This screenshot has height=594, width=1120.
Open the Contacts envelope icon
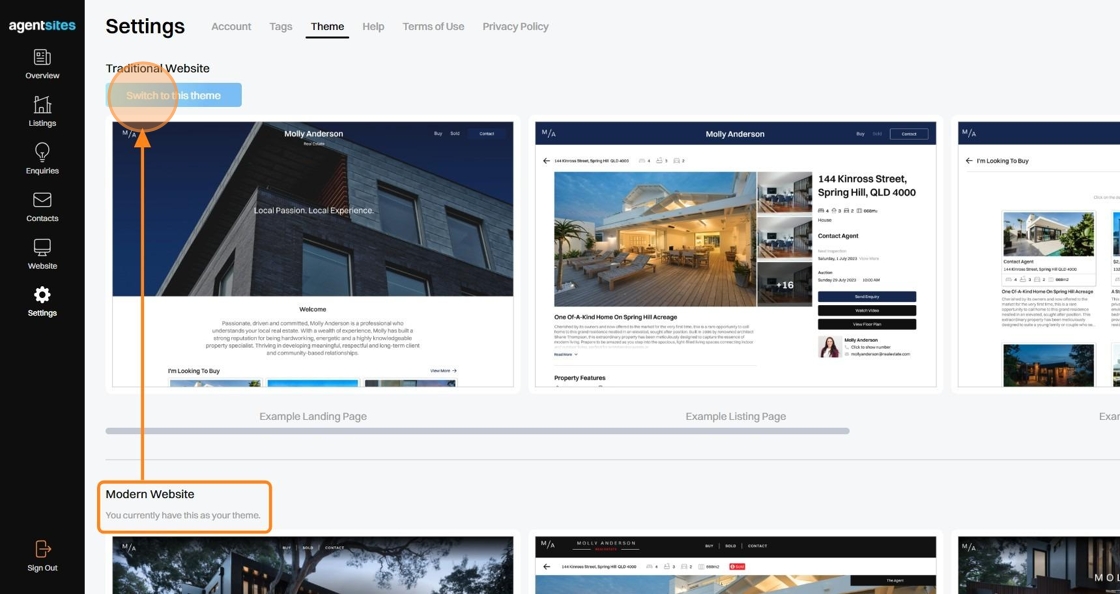point(42,200)
